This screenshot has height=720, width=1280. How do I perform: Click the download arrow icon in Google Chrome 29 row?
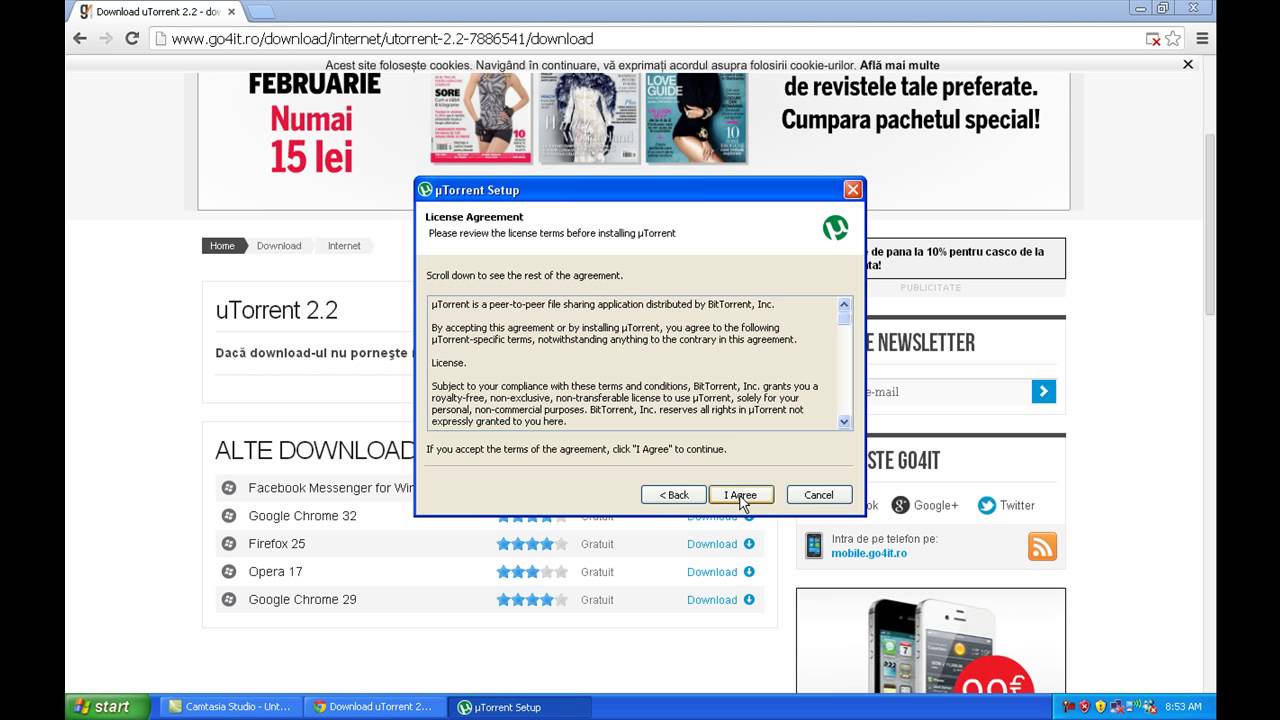[x=749, y=600]
